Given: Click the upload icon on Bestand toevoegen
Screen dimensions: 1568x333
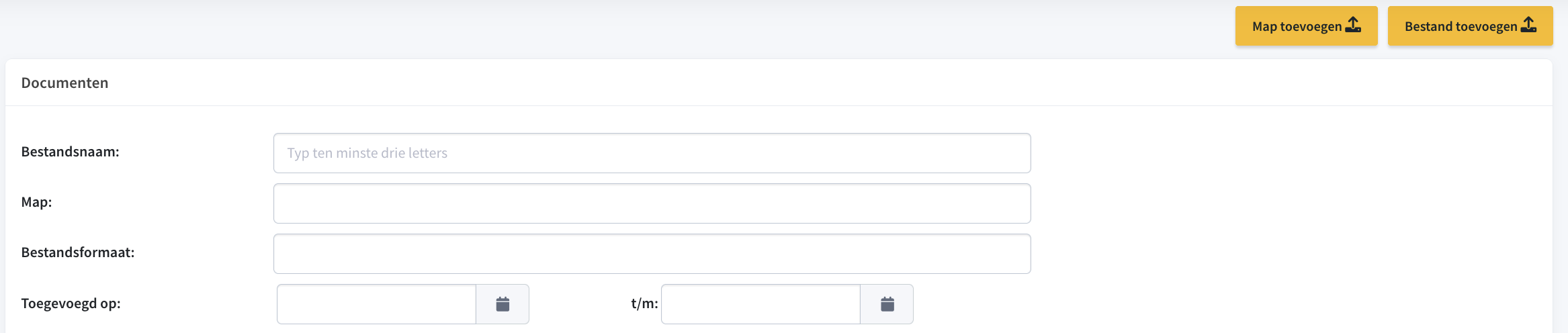Looking at the screenshot, I should [x=1528, y=26].
